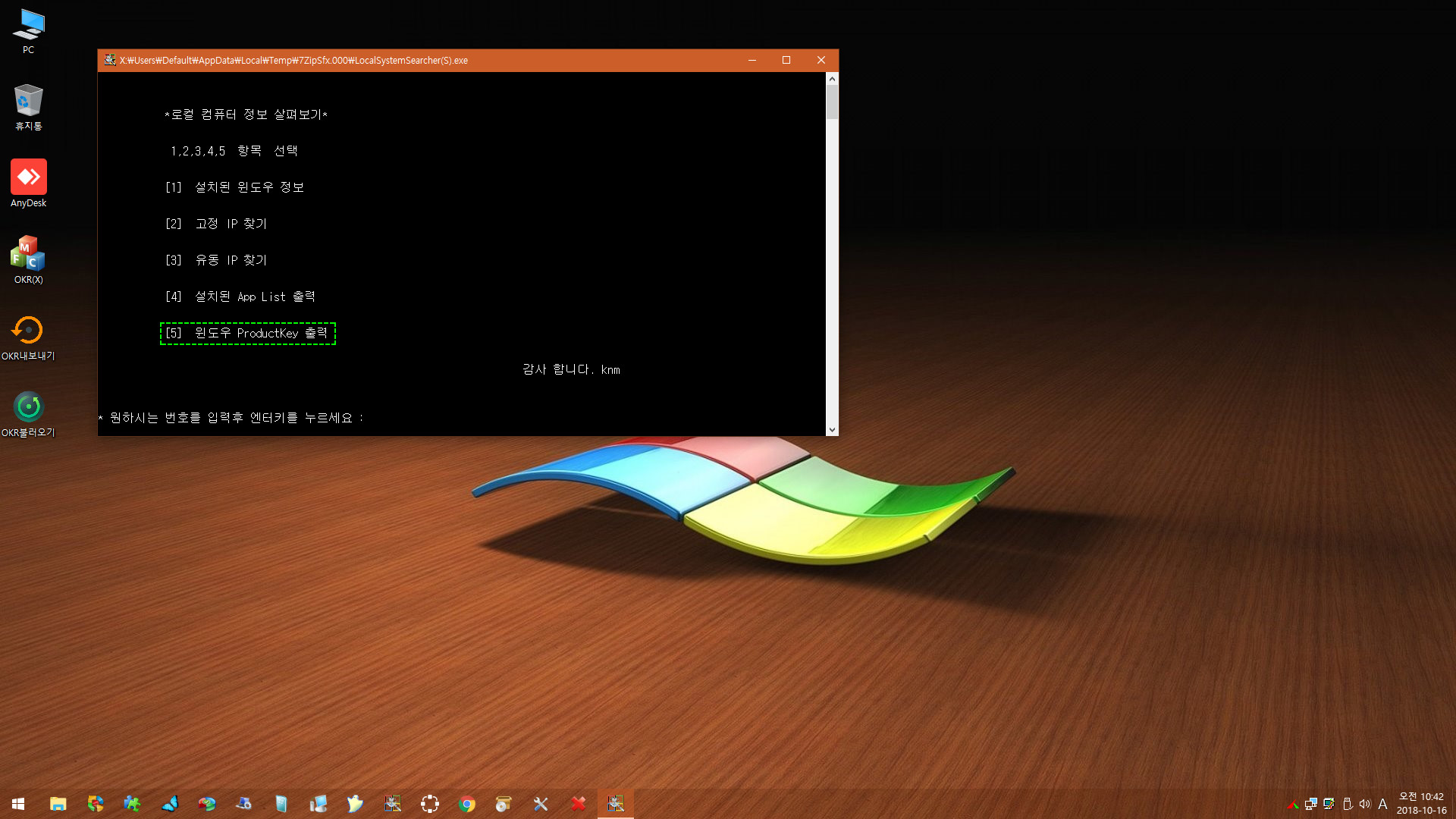Click the safely remove USB tray icon
The image size is (1456, 819).
(1348, 804)
